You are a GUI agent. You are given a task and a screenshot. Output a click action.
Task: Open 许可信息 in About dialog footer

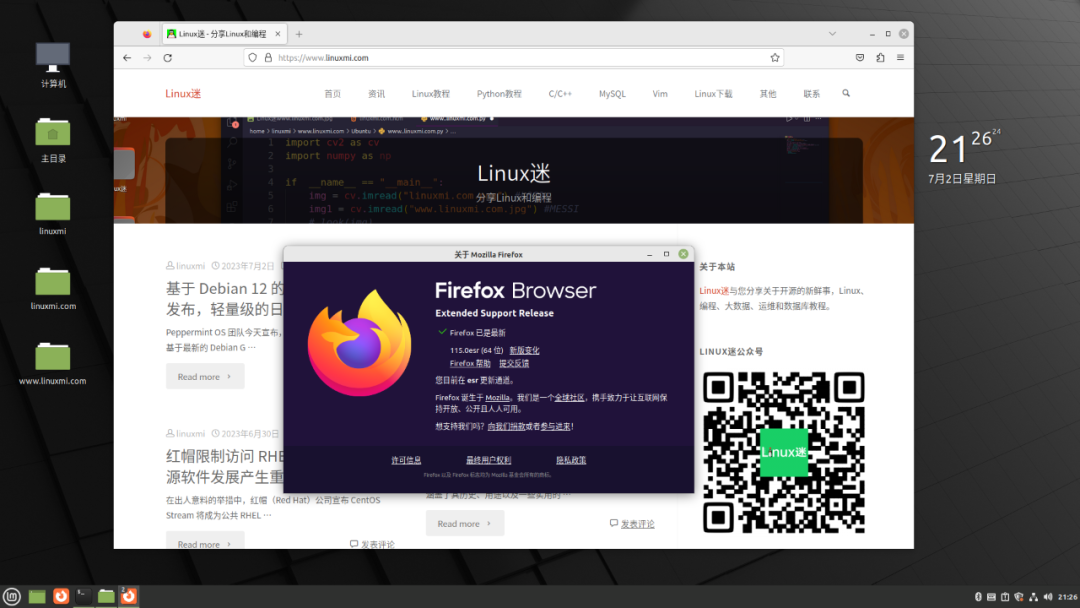[x=406, y=460]
